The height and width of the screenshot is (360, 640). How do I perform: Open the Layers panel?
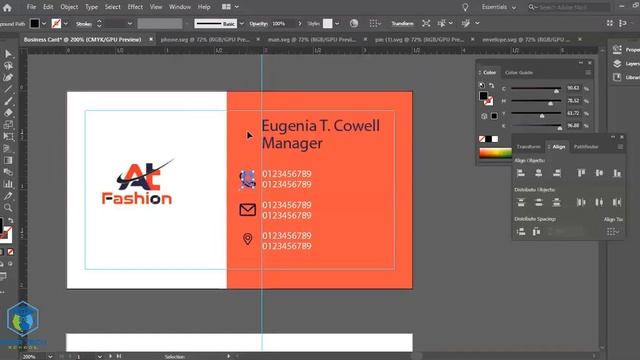[x=627, y=64]
